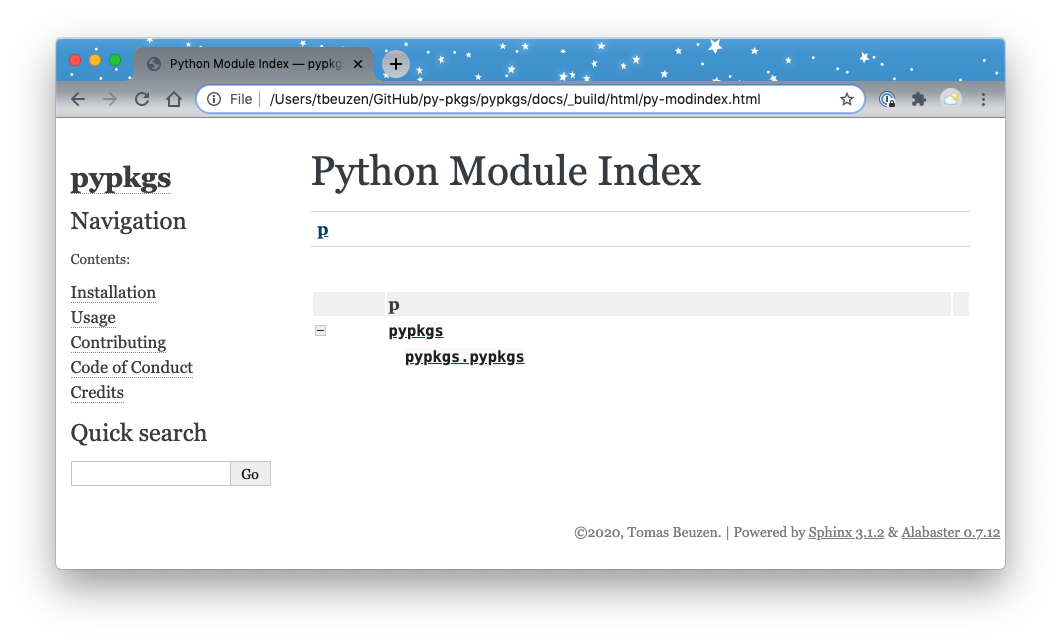Select the Python Module Index tab

click(250, 64)
